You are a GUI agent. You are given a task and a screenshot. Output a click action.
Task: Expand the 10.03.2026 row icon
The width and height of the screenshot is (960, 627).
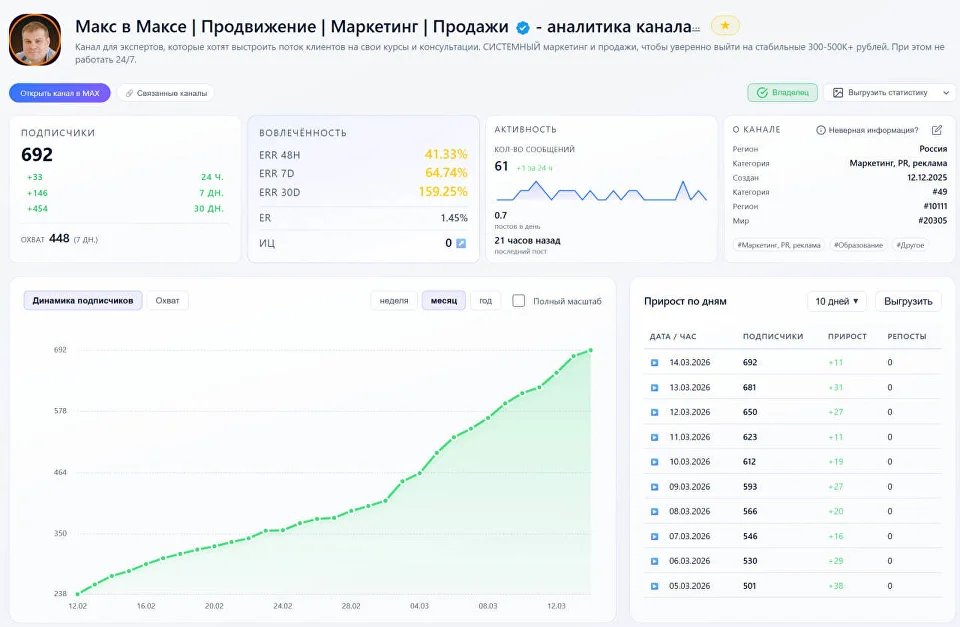654,462
